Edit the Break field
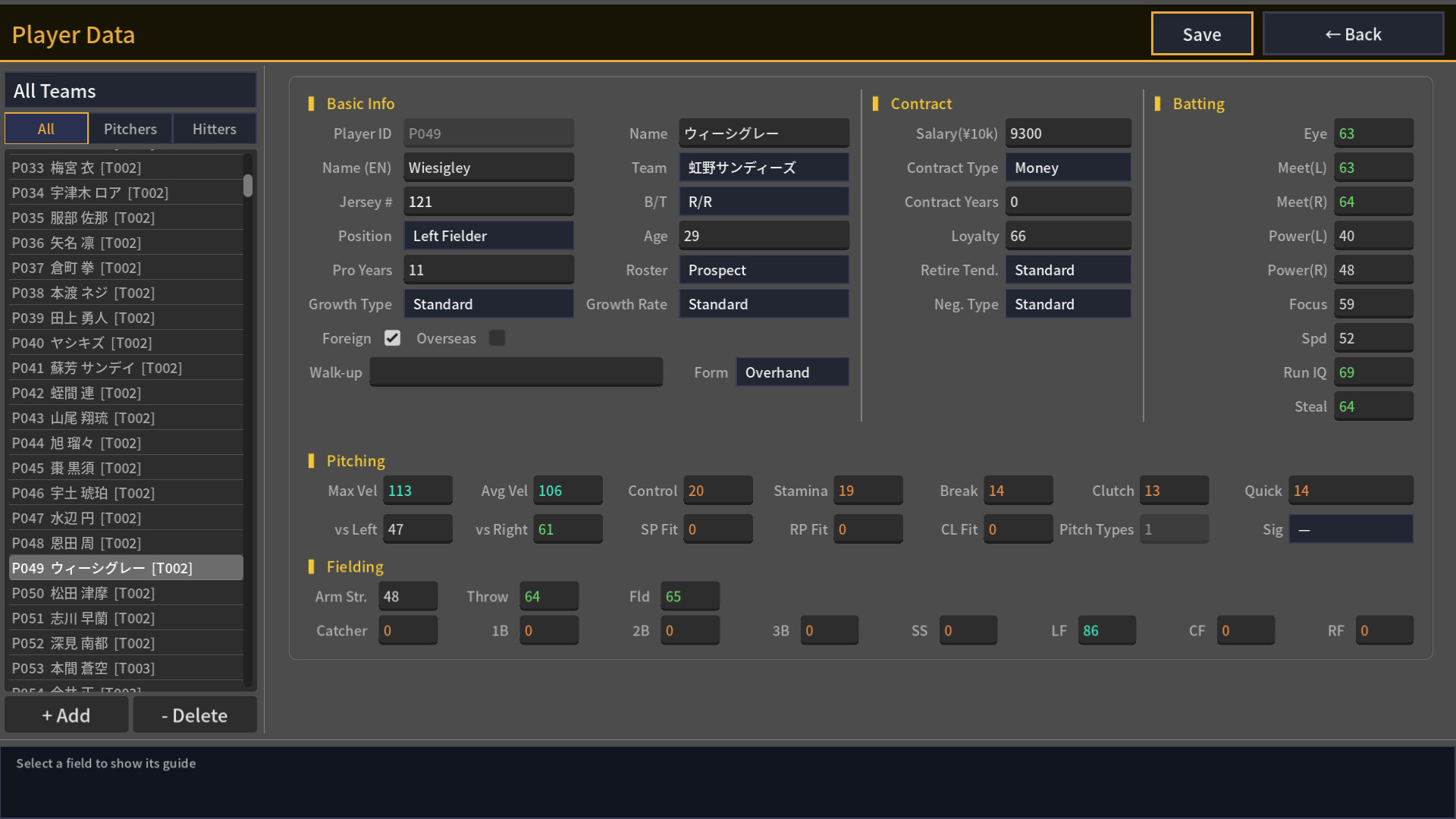The image size is (1456, 819). point(1018,491)
